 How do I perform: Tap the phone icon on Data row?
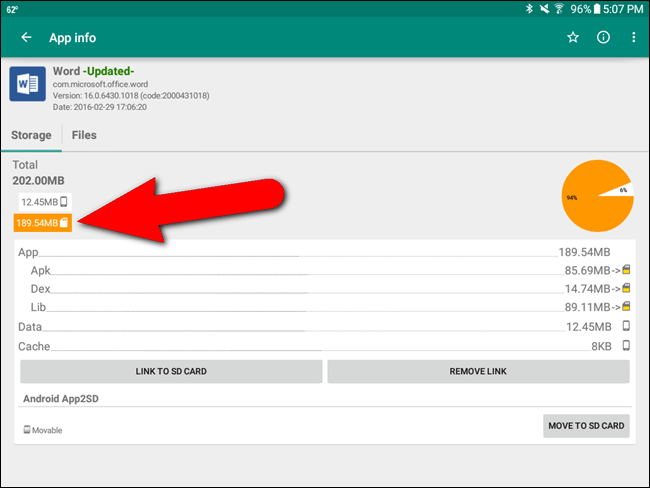(x=626, y=326)
